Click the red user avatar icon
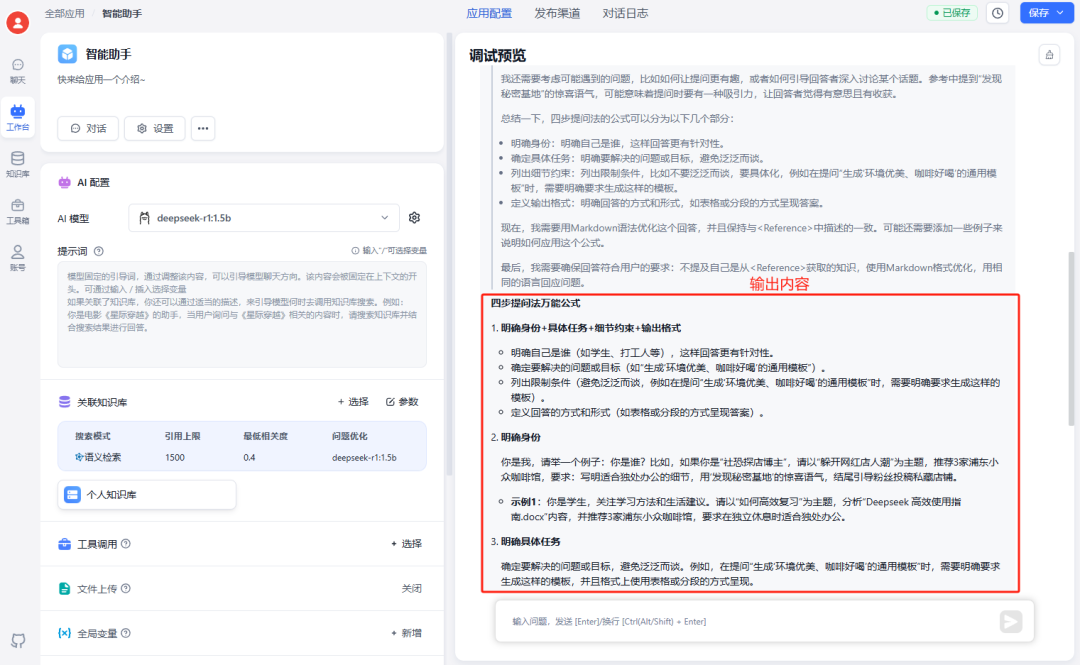Viewport: 1080px width, 665px height. coord(17,23)
